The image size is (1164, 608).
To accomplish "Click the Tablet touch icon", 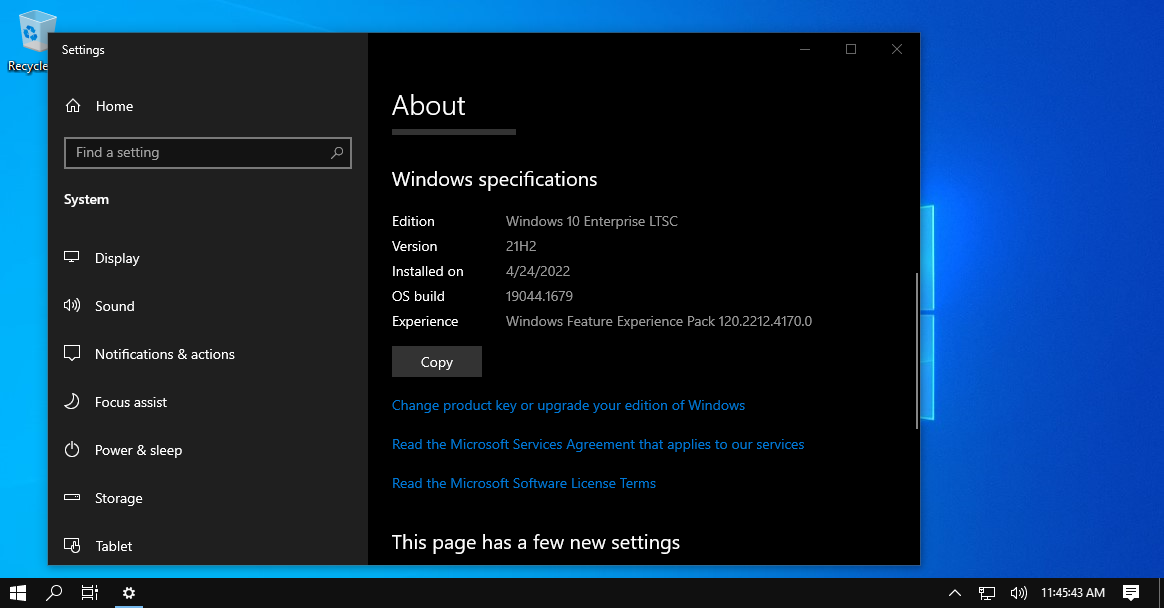I will [x=72, y=546].
